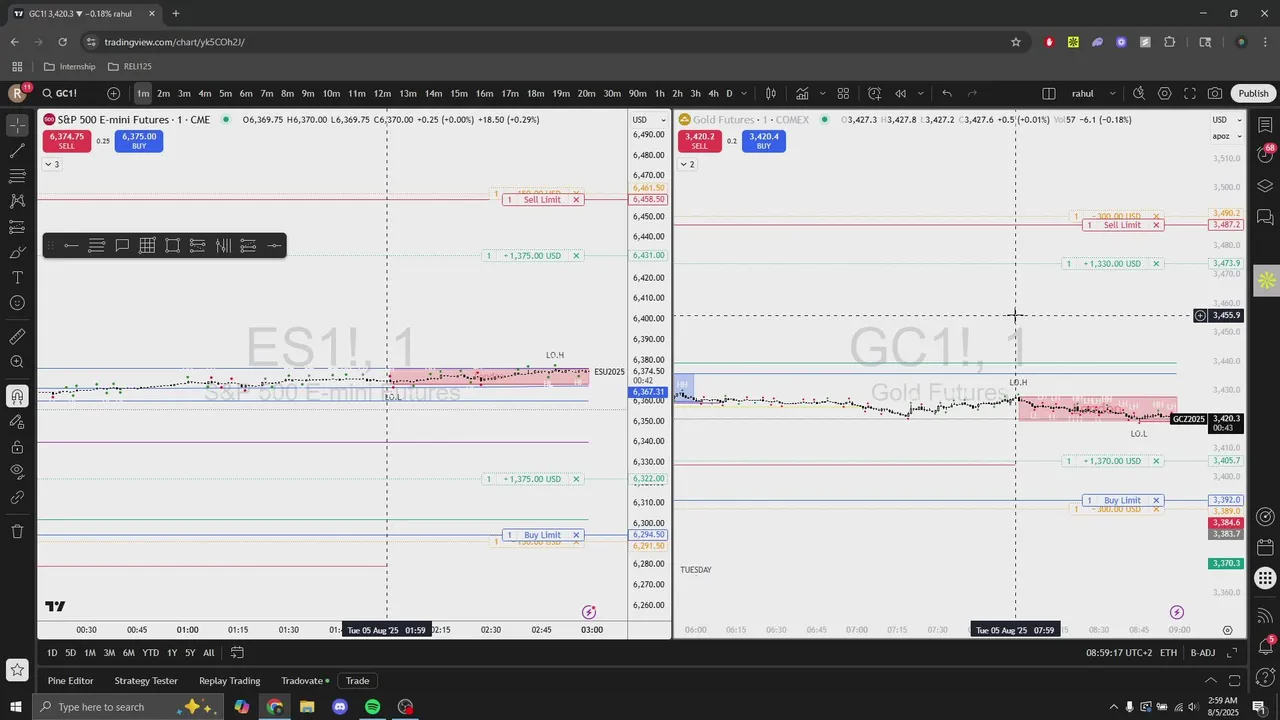
Task: Activate the zoom in tool
Action: click(x=17, y=362)
